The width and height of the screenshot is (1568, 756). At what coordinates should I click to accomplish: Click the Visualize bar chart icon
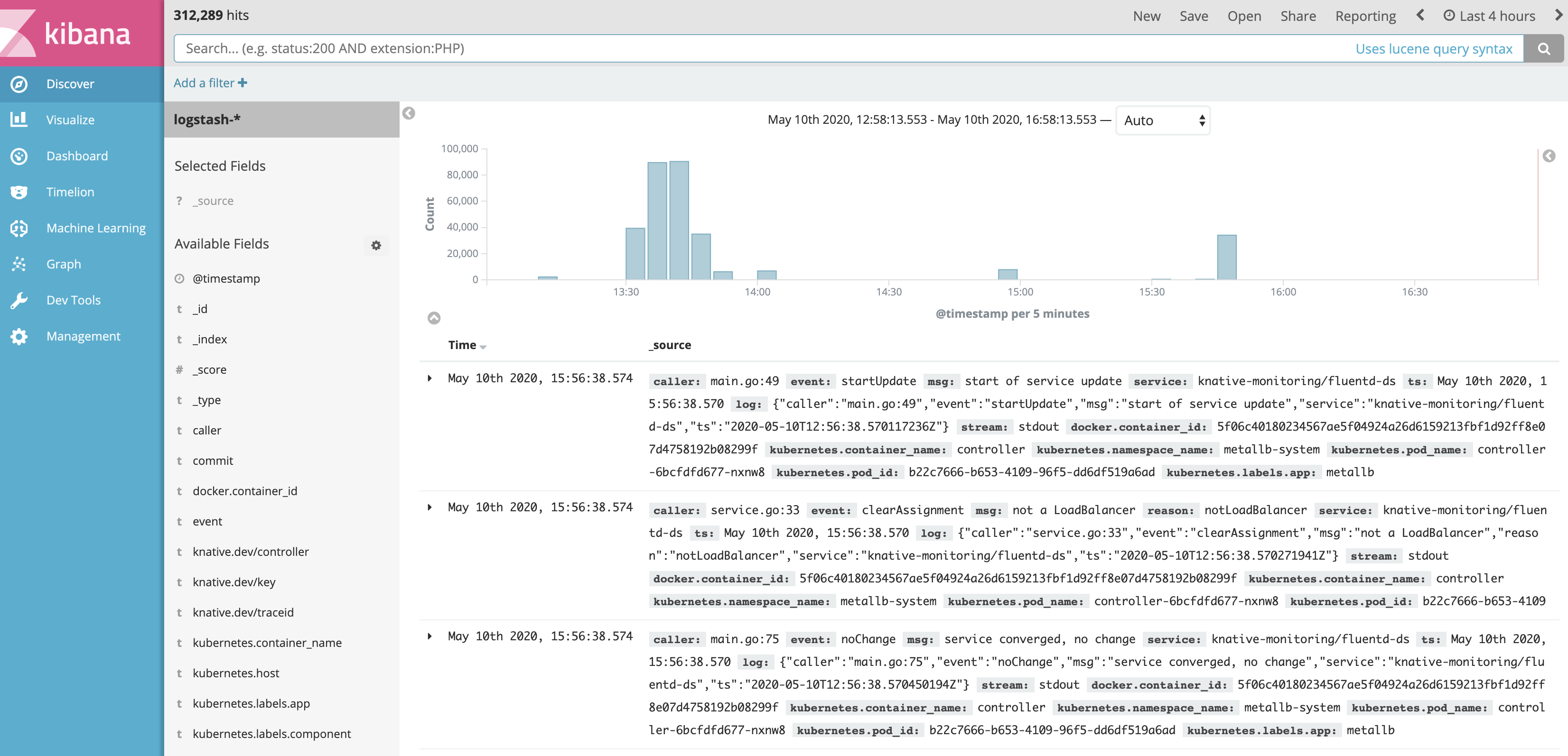(x=19, y=120)
